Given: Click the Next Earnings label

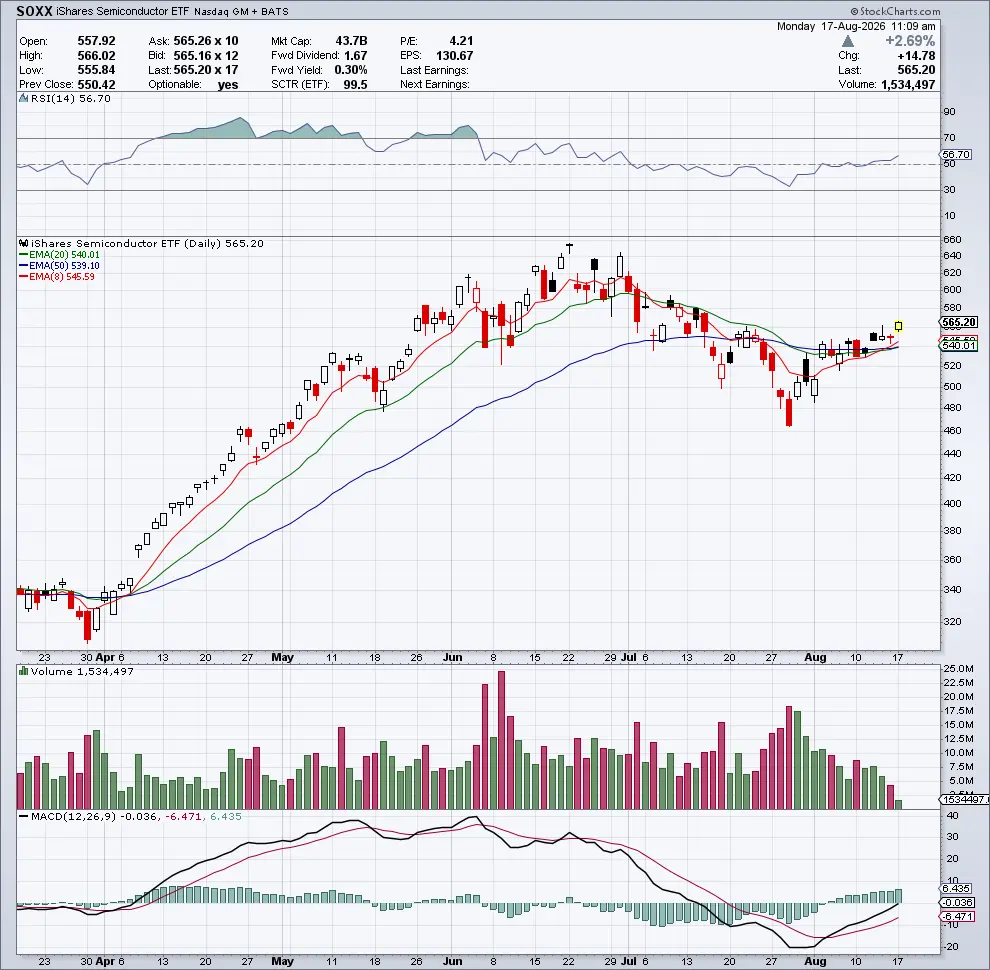Looking at the screenshot, I should tap(434, 84).
